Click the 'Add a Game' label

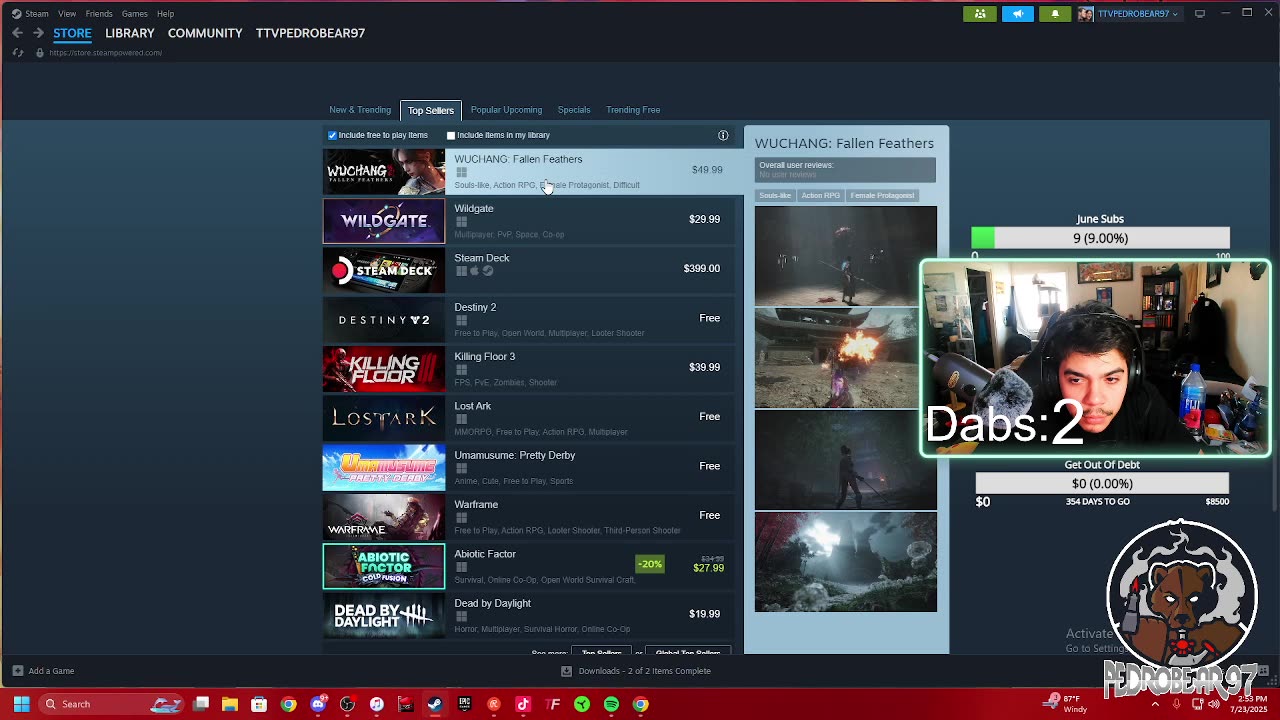pyautogui.click(x=51, y=671)
